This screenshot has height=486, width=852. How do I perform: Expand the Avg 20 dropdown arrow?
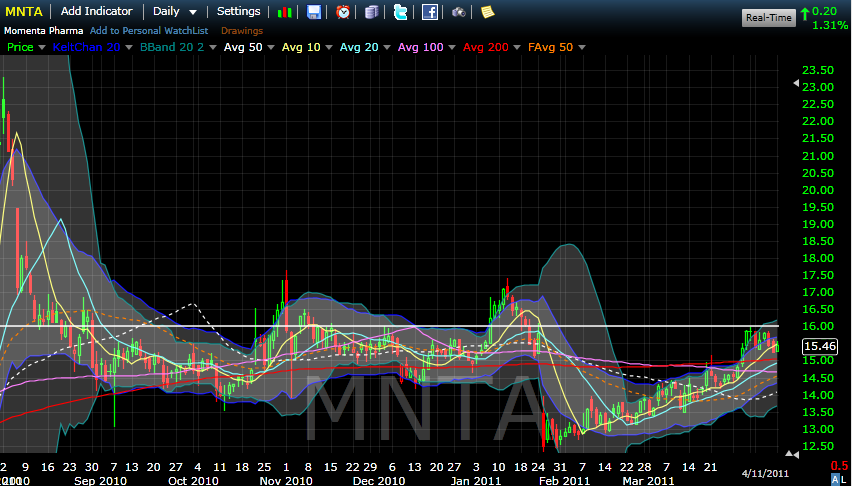pos(386,48)
